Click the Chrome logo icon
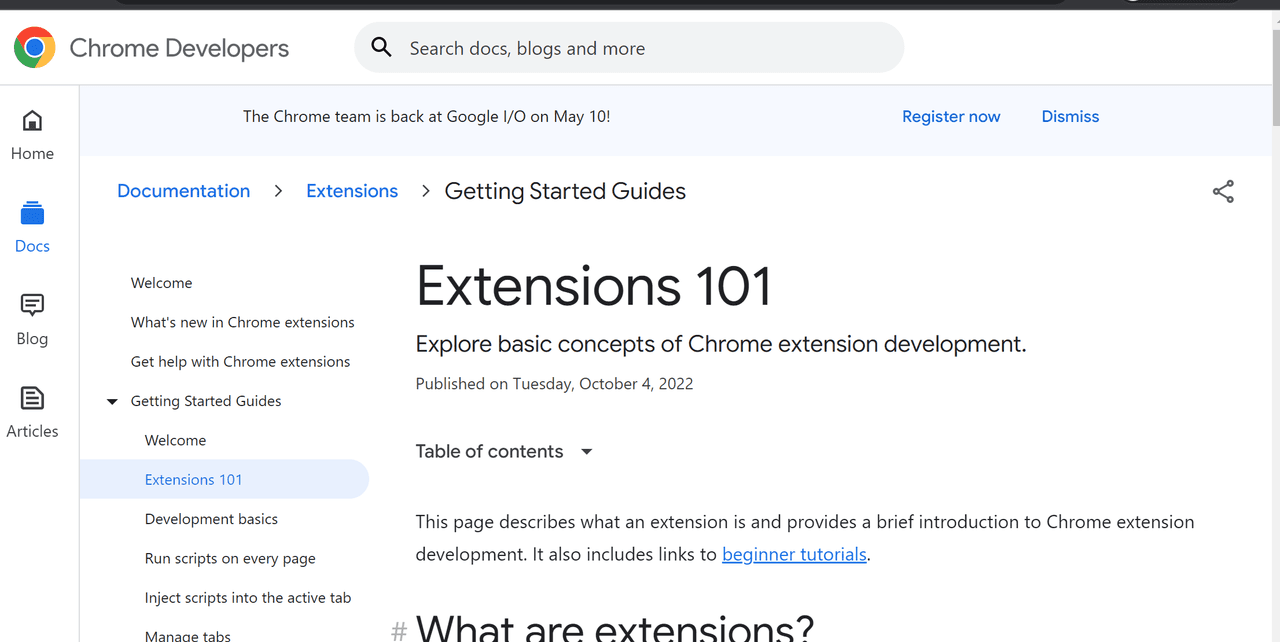 click(x=35, y=47)
